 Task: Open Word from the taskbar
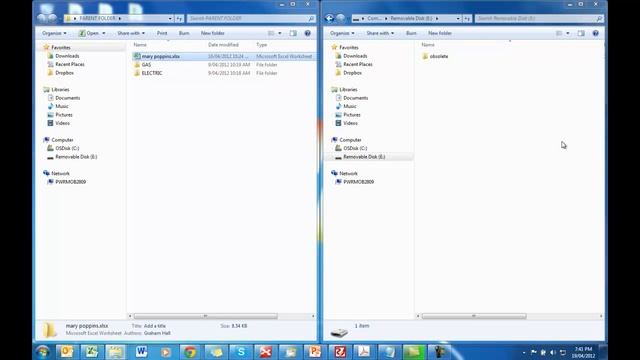pyautogui.click(x=141, y=351)
